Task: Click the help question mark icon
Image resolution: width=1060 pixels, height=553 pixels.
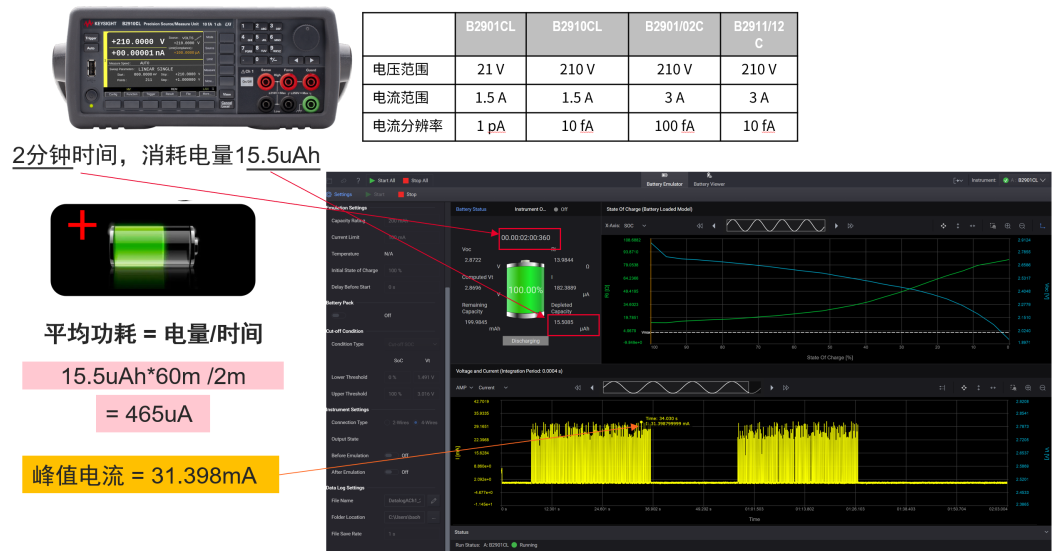Action: [x=358, y=181]
